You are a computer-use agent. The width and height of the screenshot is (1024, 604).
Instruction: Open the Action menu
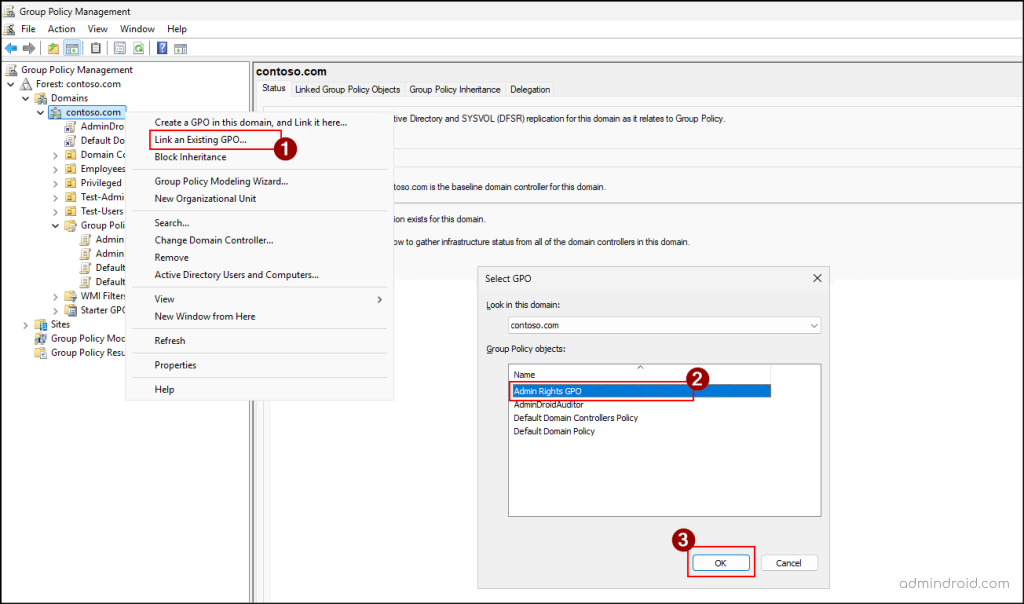tap(61, 29)
